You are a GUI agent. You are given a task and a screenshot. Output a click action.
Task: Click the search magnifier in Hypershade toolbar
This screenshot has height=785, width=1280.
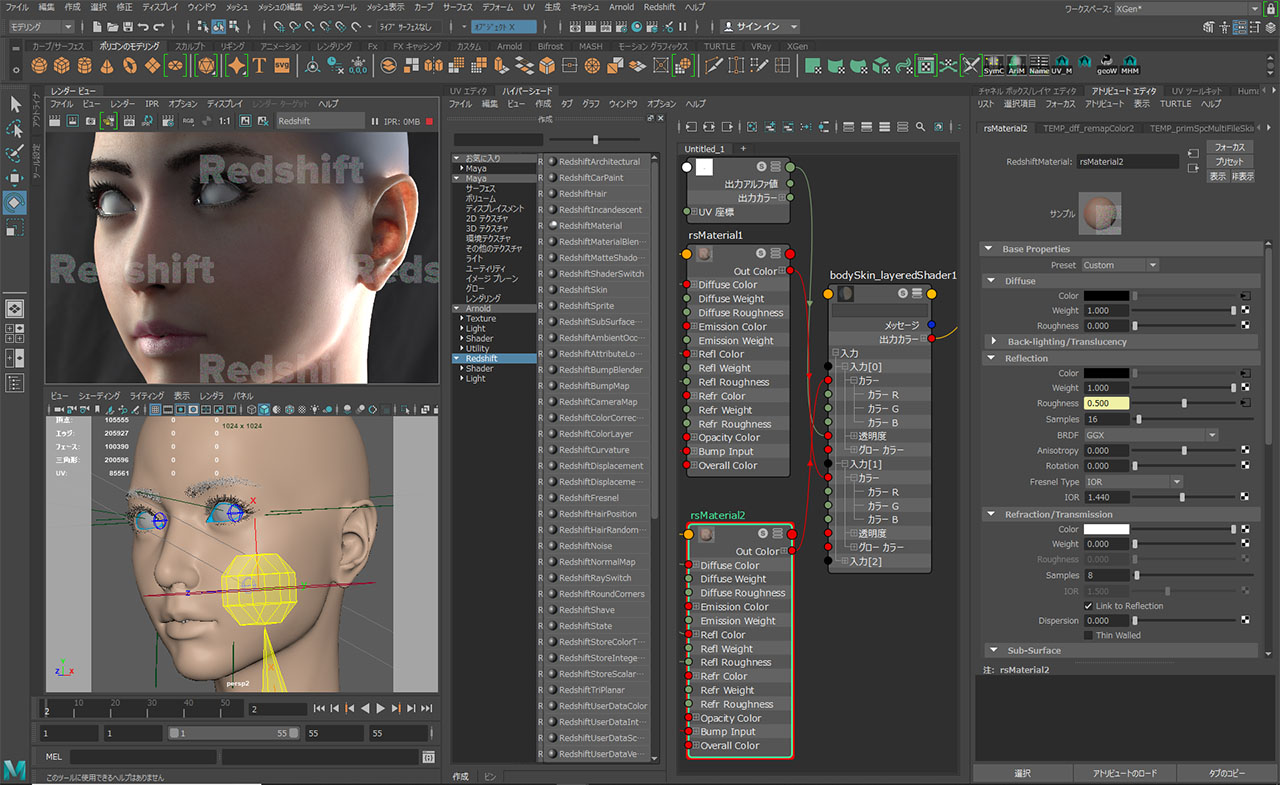click(920, 127)
